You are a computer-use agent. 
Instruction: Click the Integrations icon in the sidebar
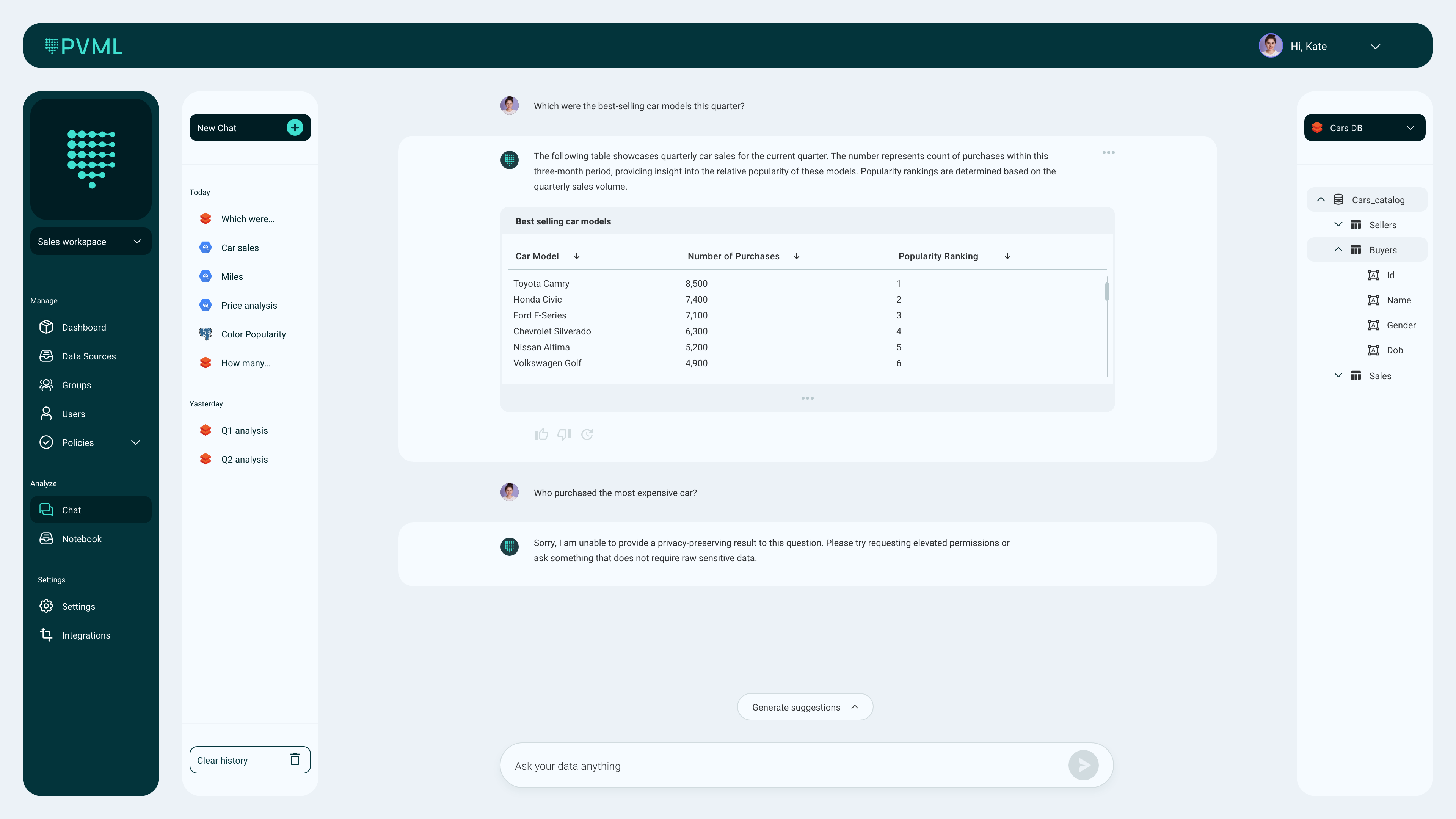[x=46, y=635]
